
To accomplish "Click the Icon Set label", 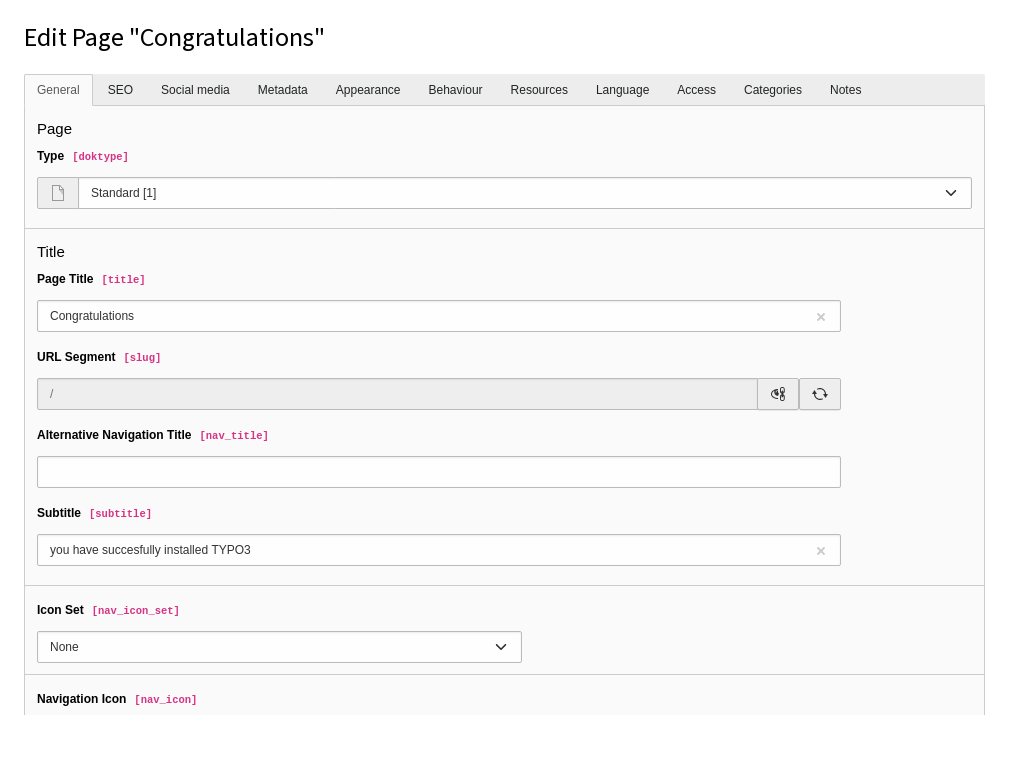I will tap(60, 610).
